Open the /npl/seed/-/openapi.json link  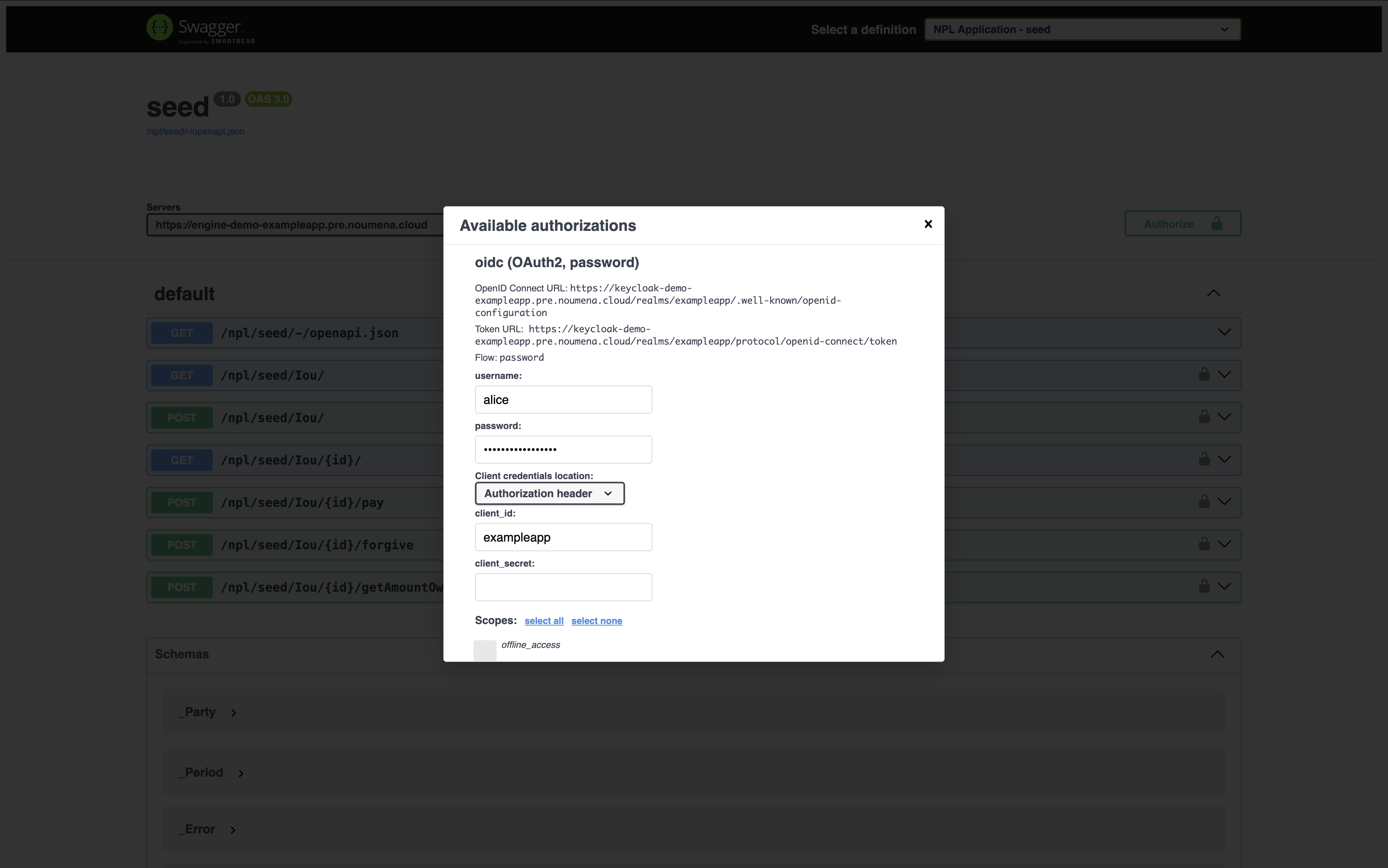(x=195, y=131)
